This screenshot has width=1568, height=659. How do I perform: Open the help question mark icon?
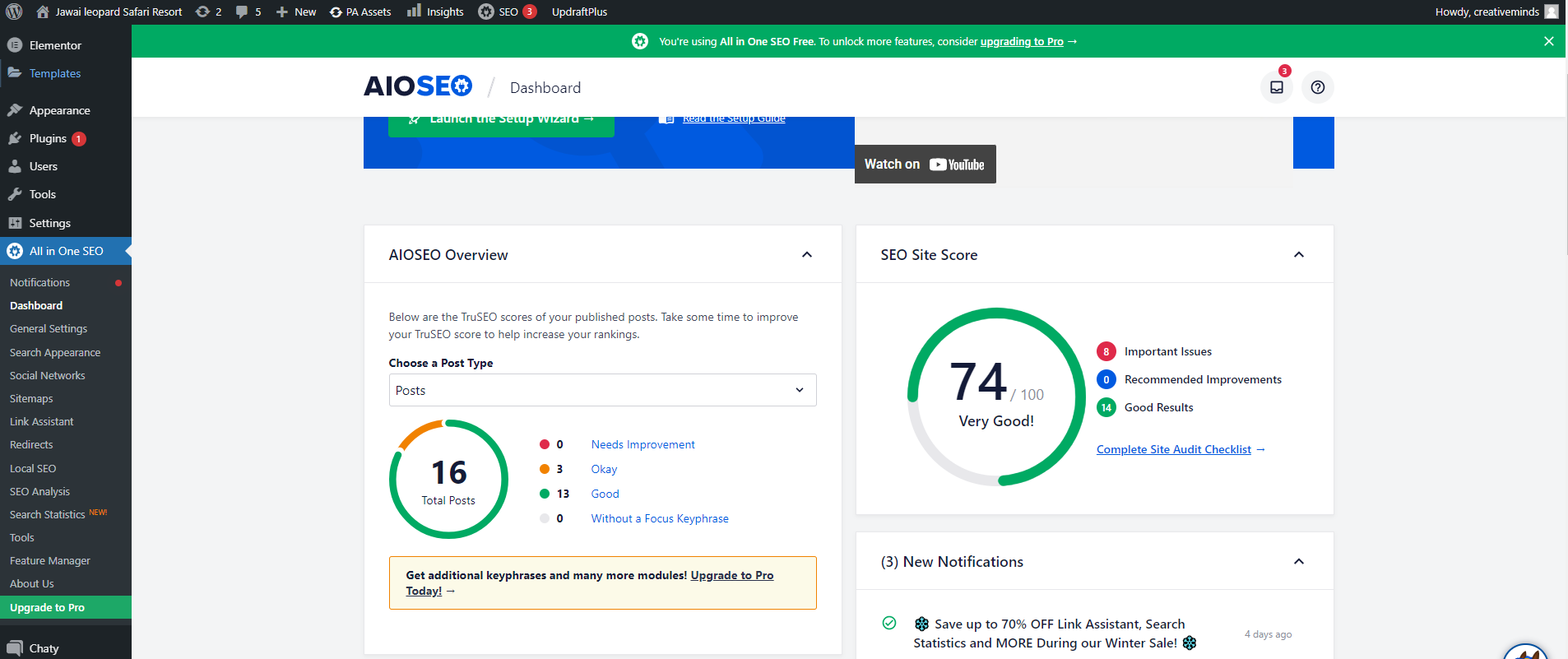1318,87
